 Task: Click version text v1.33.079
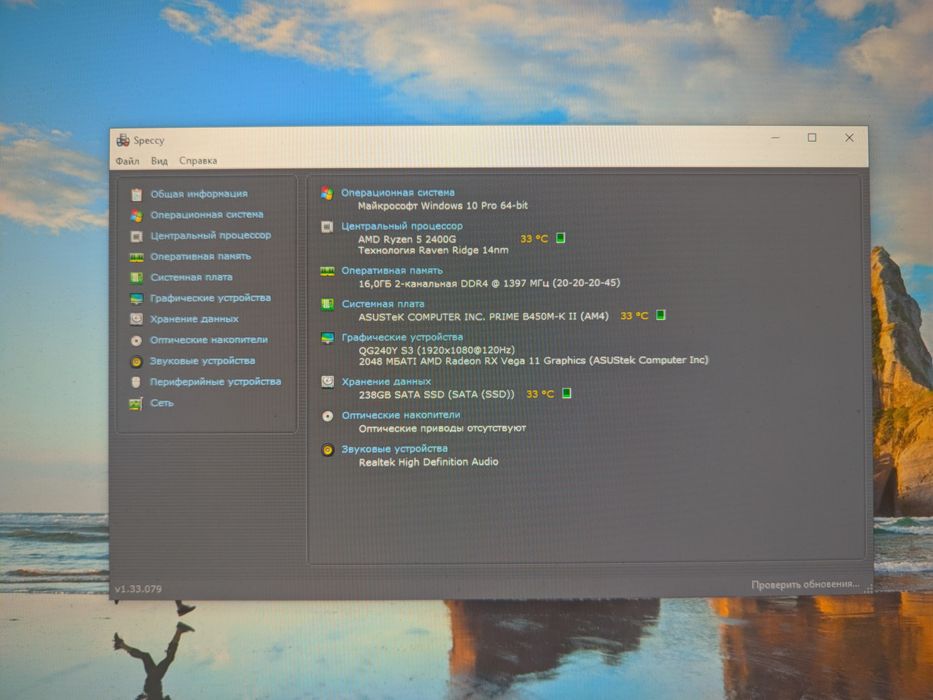point(138,589)
